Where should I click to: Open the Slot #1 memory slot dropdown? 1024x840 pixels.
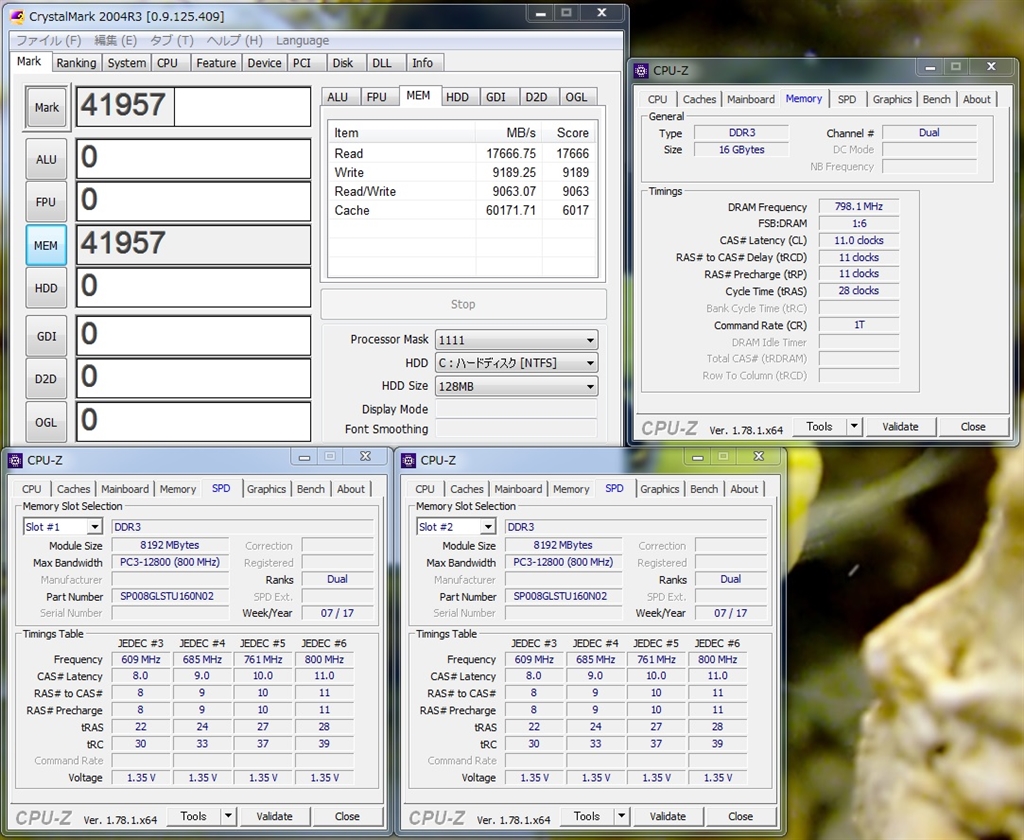[95, 526]
